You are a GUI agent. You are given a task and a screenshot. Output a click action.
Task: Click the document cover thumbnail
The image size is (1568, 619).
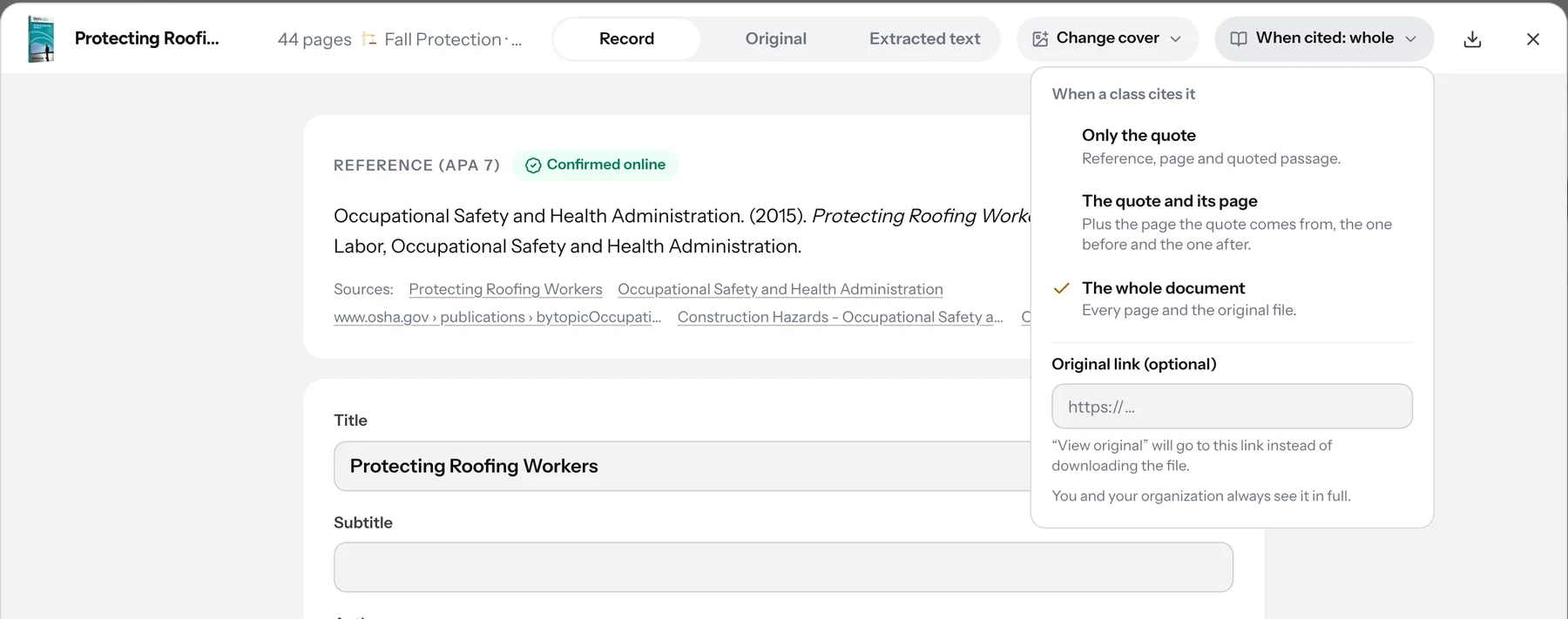(41, 39)
